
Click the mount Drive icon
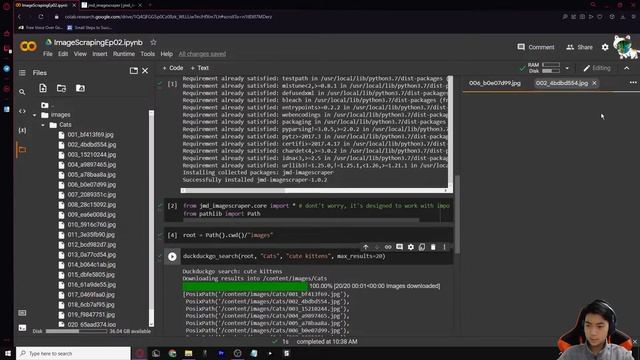coord(80,88)
